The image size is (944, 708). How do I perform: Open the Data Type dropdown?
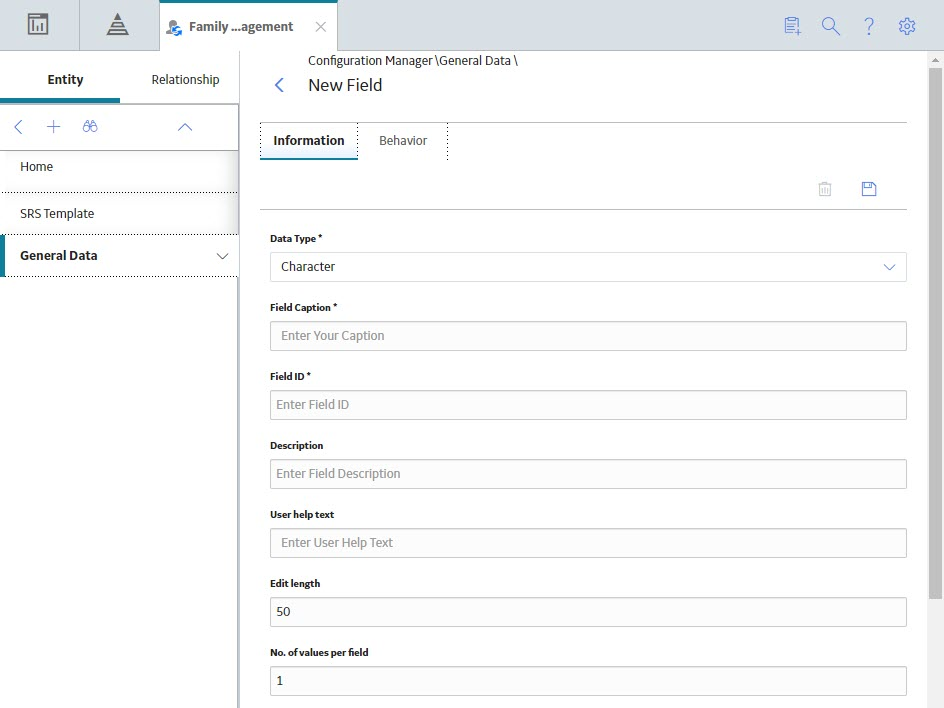tap(588, 267)
